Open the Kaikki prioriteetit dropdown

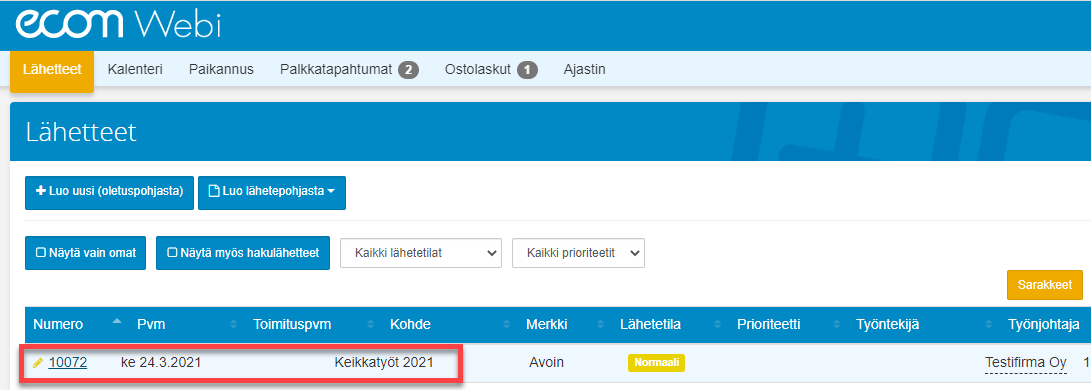coord(578,253)
